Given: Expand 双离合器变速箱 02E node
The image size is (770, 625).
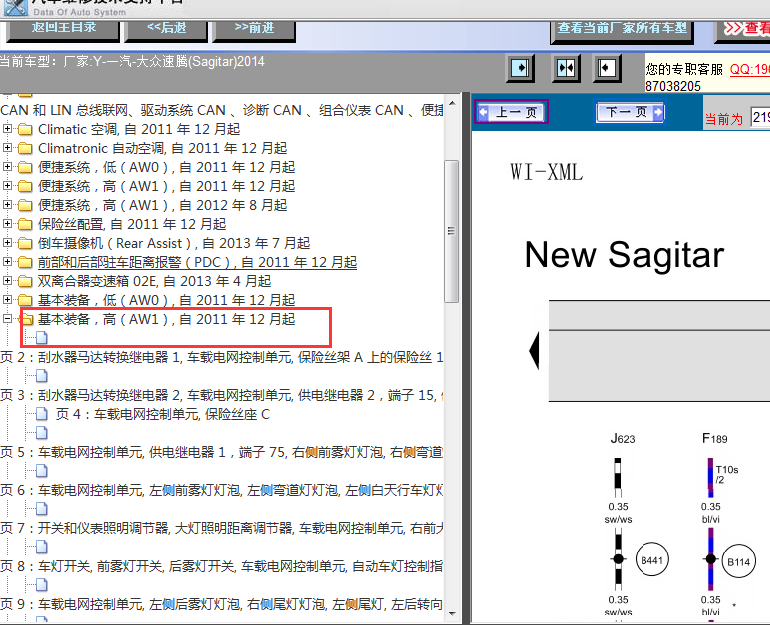Looking at the screenshot, I should tap(7, 280).
